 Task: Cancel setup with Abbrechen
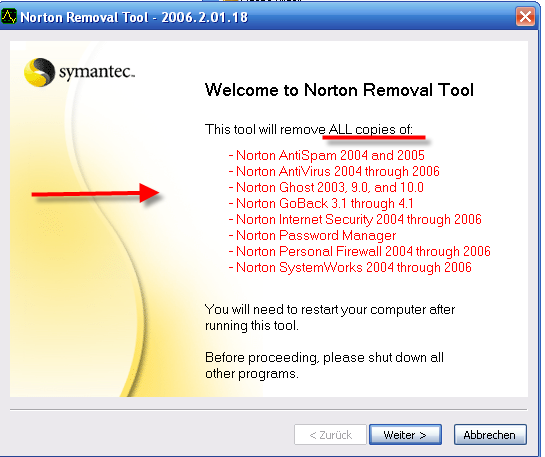coord(490,434)
